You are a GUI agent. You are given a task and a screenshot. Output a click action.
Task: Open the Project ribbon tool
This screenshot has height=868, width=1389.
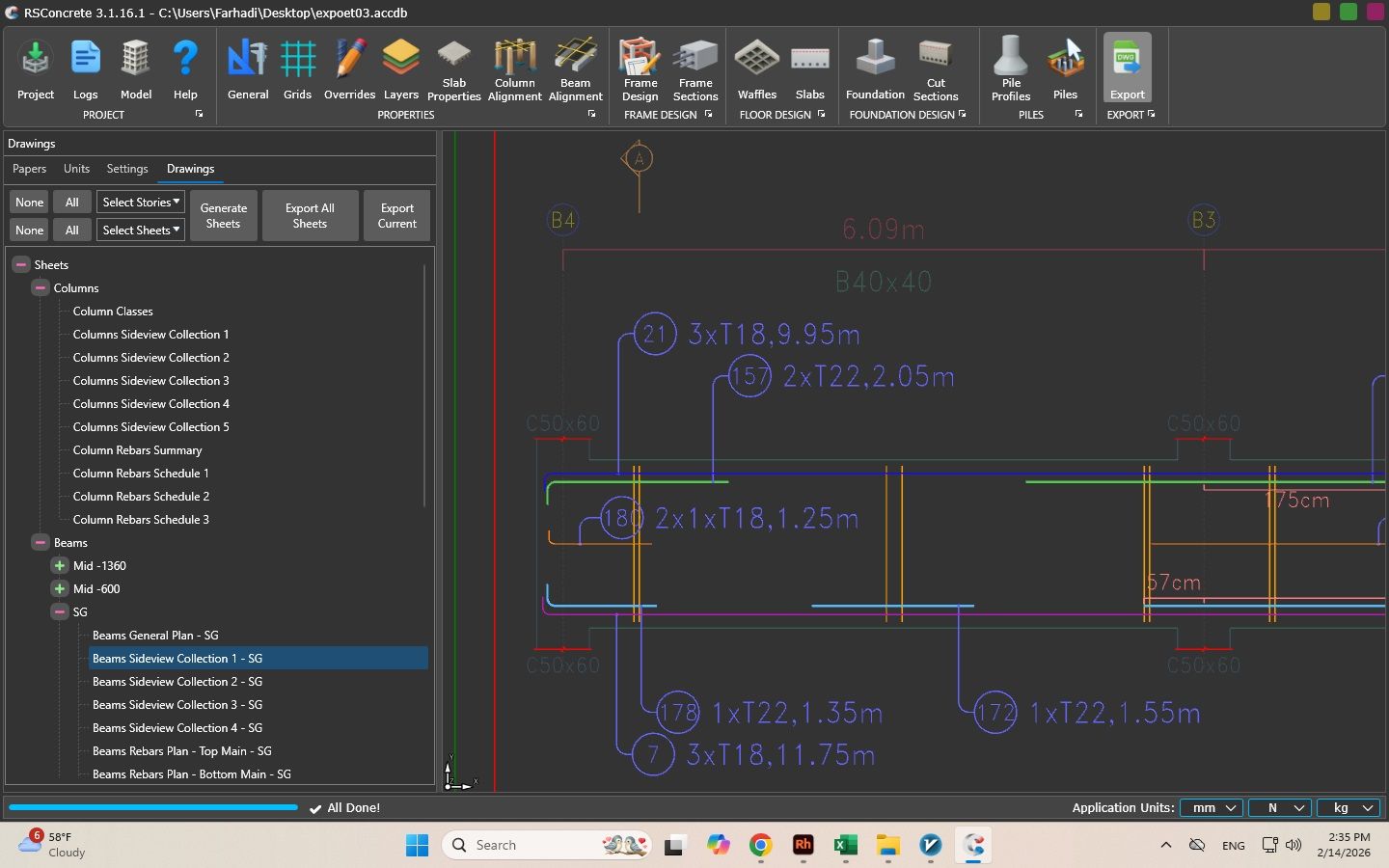click(36, 69)
